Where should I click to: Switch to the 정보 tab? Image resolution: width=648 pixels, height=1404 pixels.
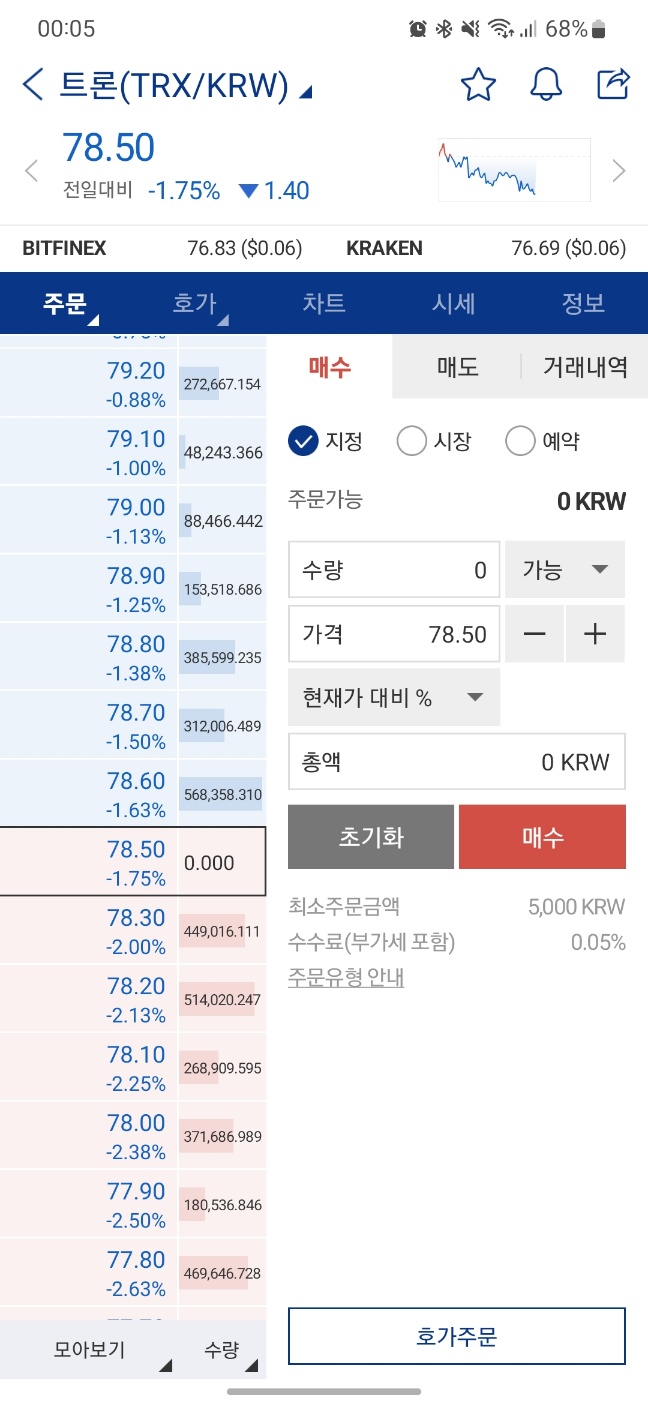point(583,303)
